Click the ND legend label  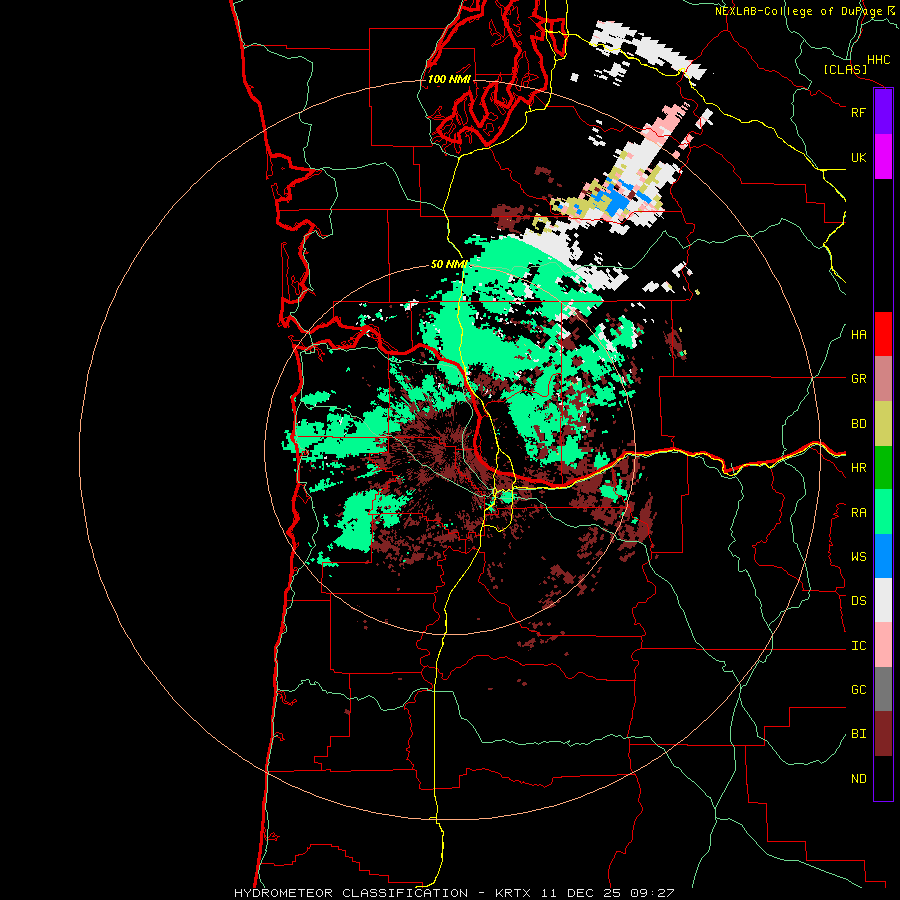pos(858,779)
